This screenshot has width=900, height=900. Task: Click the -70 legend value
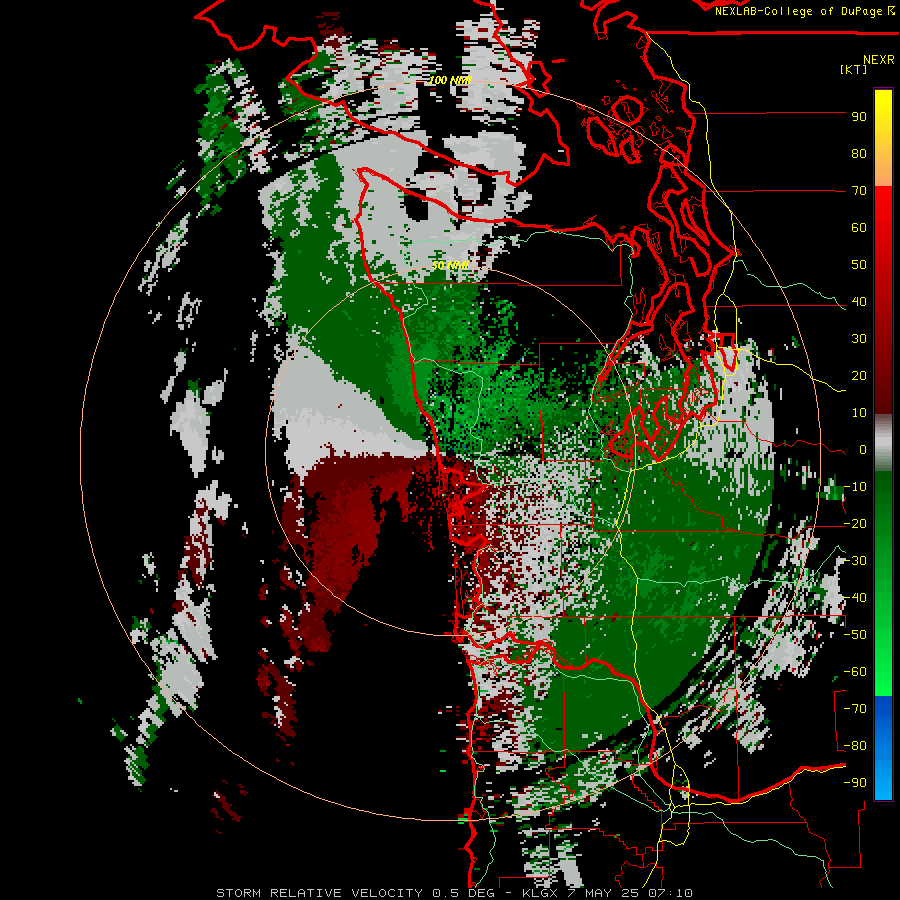tap(855, 709)
